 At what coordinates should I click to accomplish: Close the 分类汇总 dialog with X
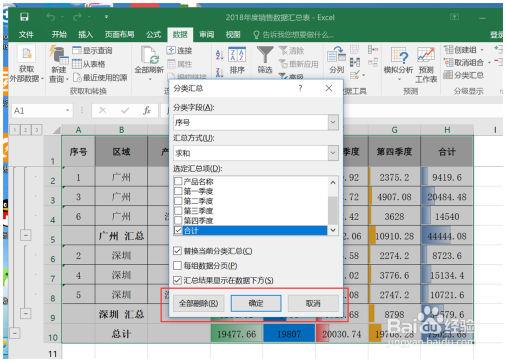329,88
